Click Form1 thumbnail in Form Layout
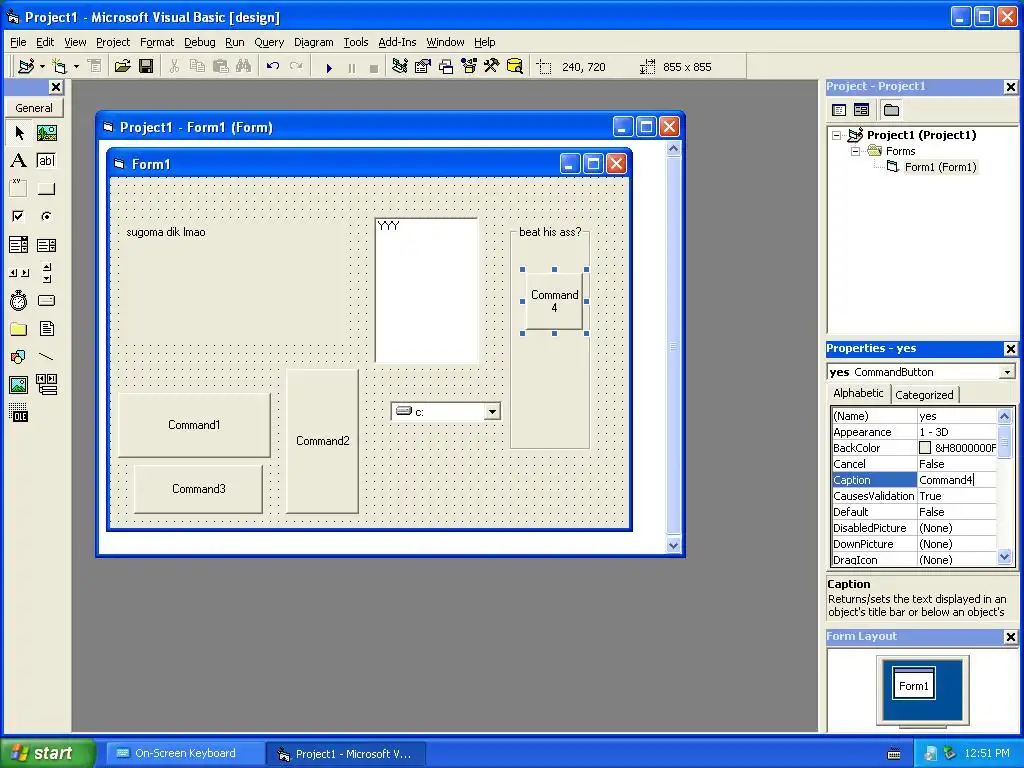The width and height of the screenshot is (1024, 768). tap(913, 684)
